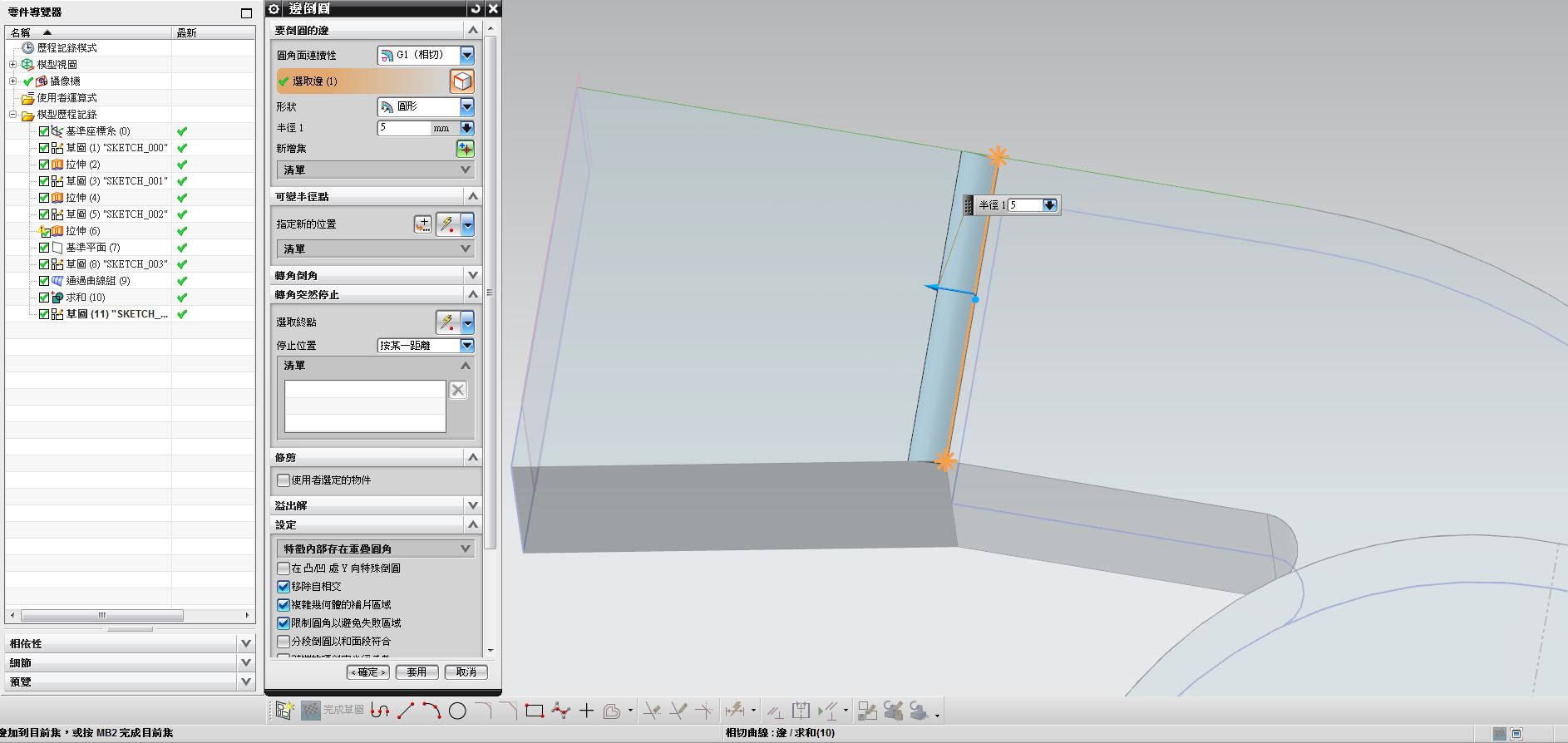This screenshot has width=1568, height=743.
Task: Expand 特徵內部存在重疊圓角 group
Action: click(376, 549)
